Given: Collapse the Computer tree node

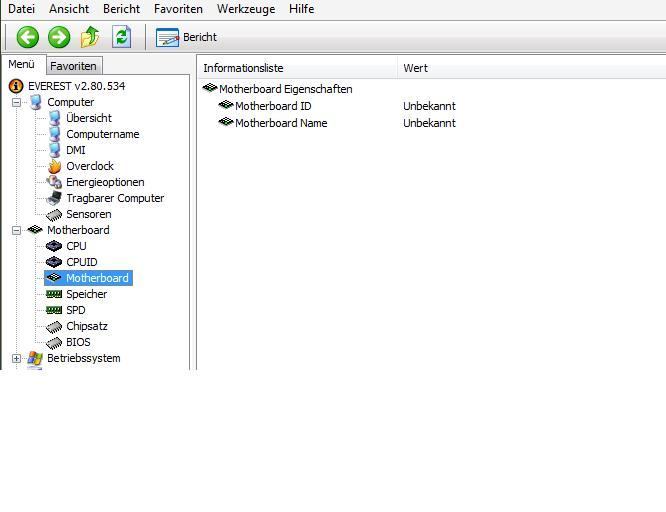Looking at the screenshot, I should (17, 102).
